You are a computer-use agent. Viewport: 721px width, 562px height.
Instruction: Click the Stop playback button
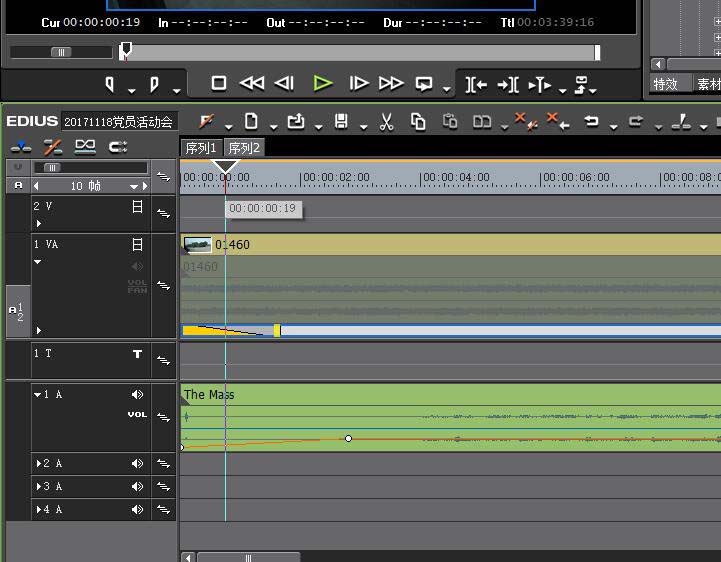219,84
